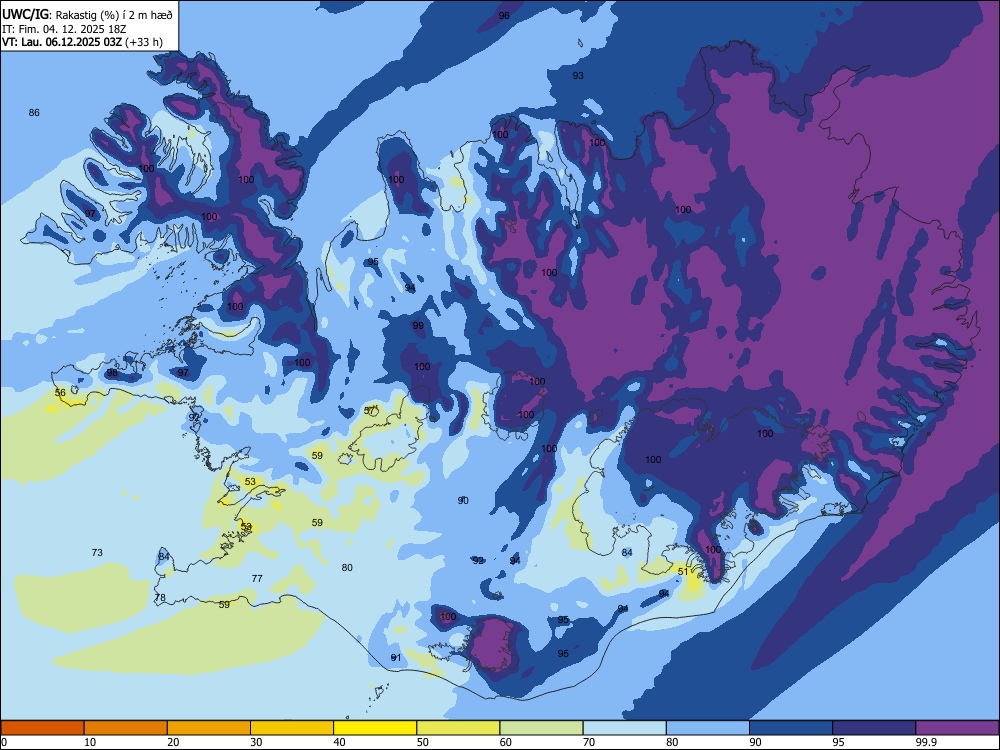
Task: Click the humidity value '78' on the map
Action: [x=160, y=598]
